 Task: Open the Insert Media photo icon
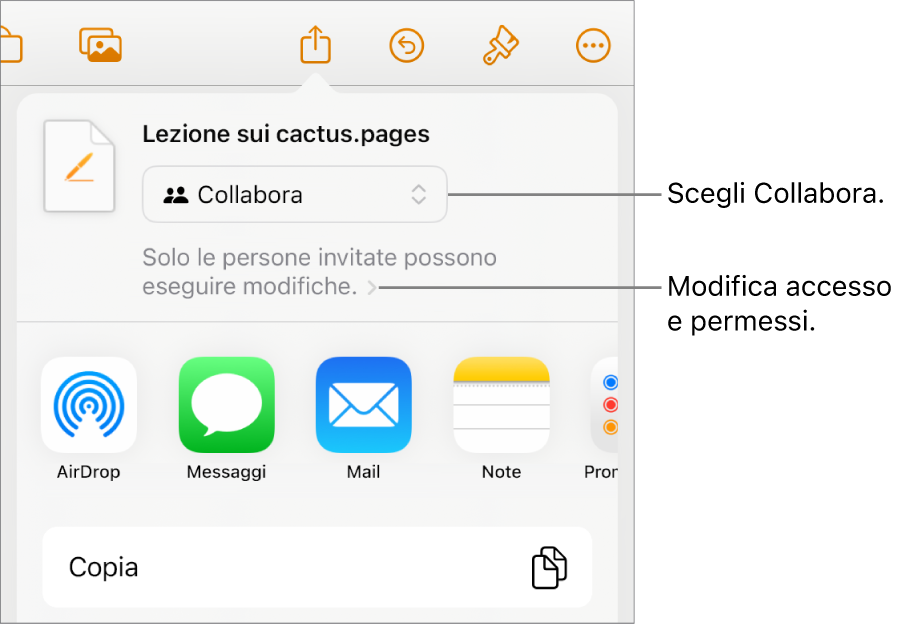(100, 45)
